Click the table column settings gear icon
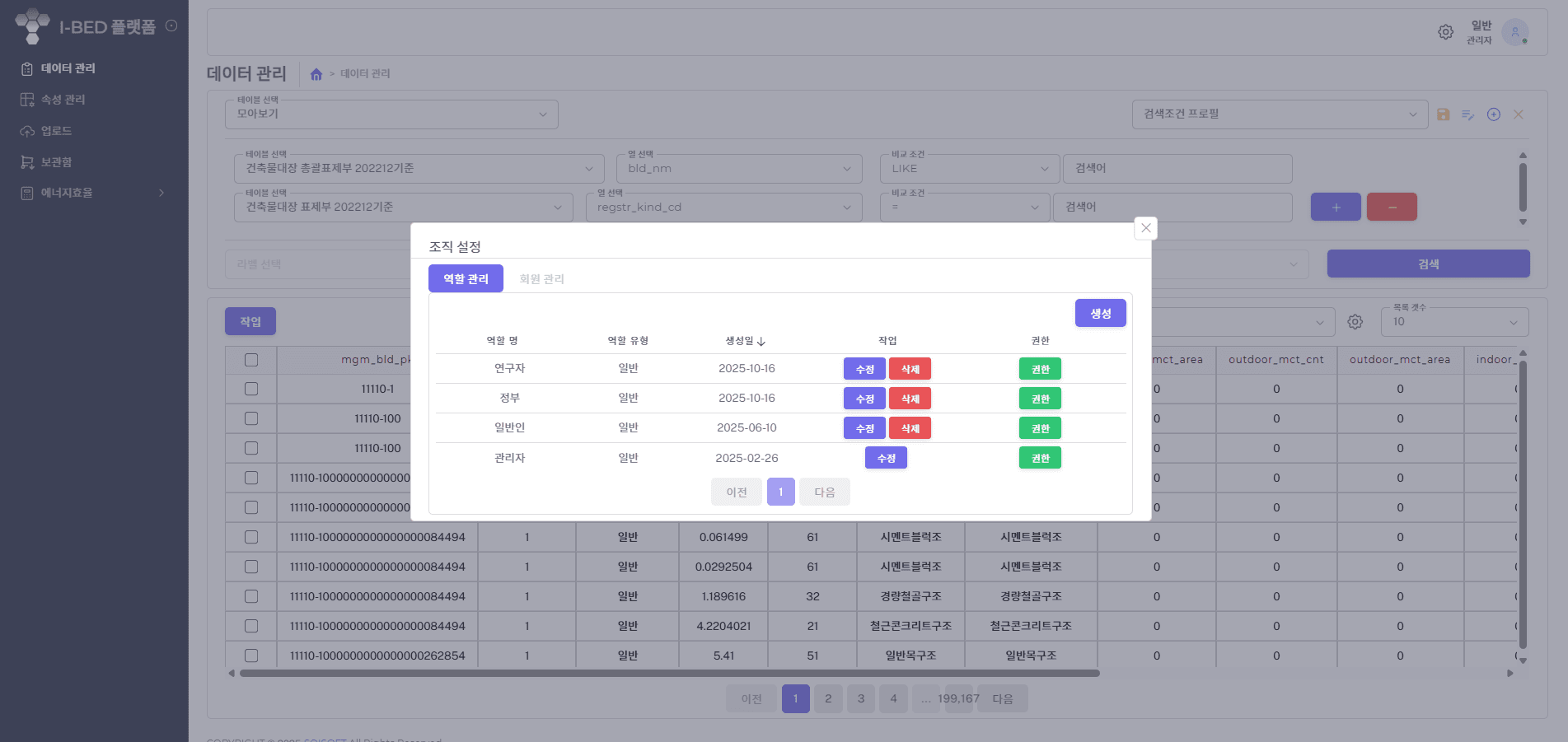 point(1355,322)
